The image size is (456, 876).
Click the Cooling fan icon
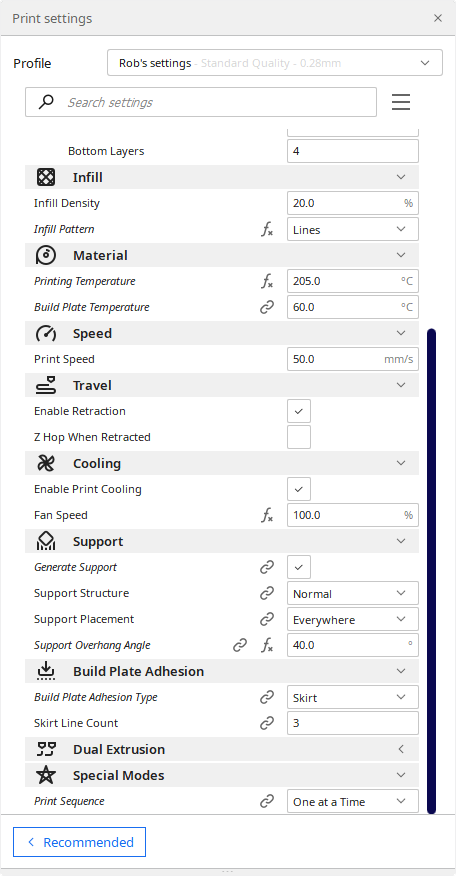[46, 463]
